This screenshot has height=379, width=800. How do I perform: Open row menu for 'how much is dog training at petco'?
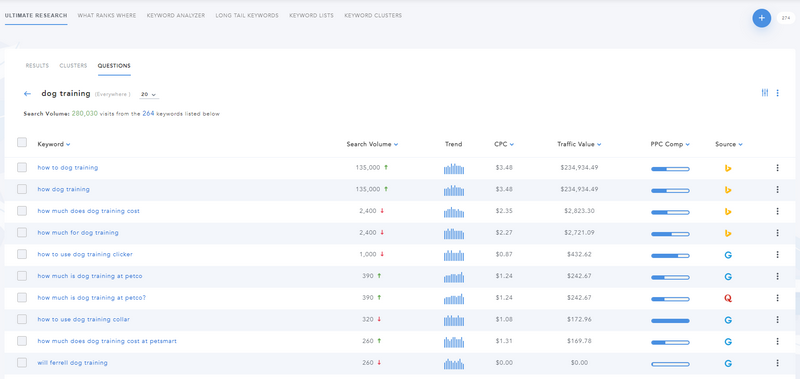pos(777,276)
